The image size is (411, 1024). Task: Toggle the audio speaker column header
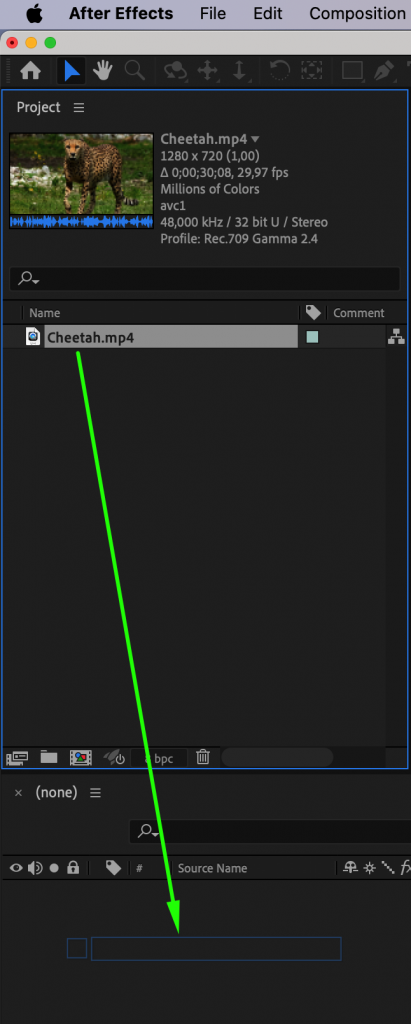coord(35,868)
